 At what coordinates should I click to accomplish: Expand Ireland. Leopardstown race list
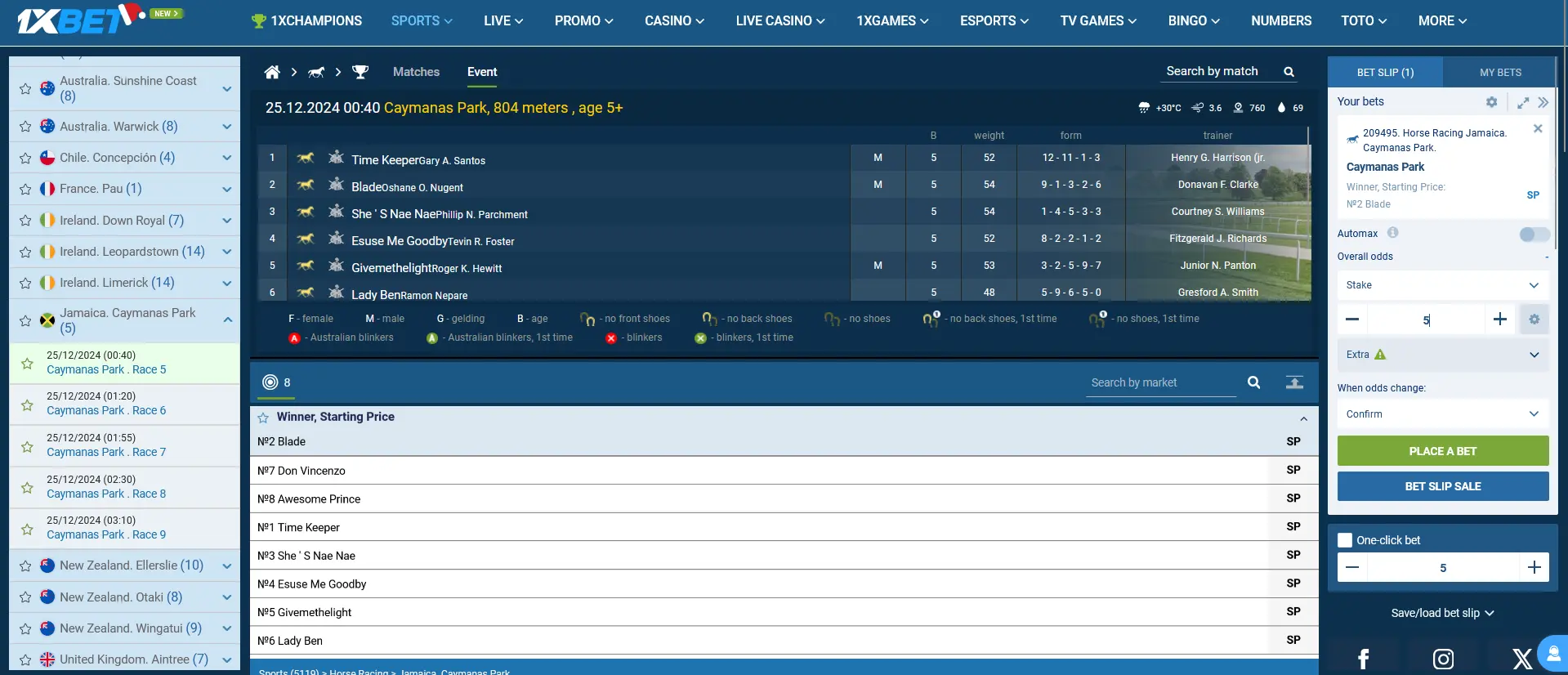click(x=227, y=252)
